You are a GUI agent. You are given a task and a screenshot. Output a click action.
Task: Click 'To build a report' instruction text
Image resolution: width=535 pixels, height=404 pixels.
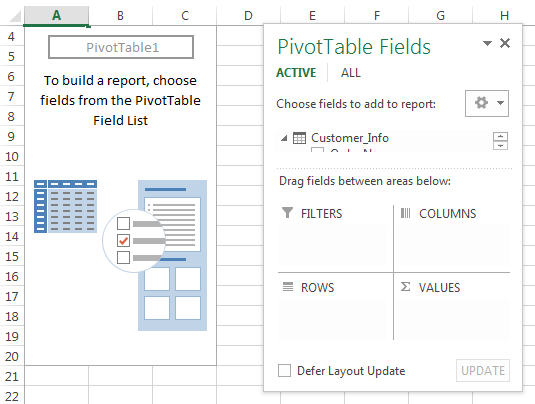click(120, 100)
